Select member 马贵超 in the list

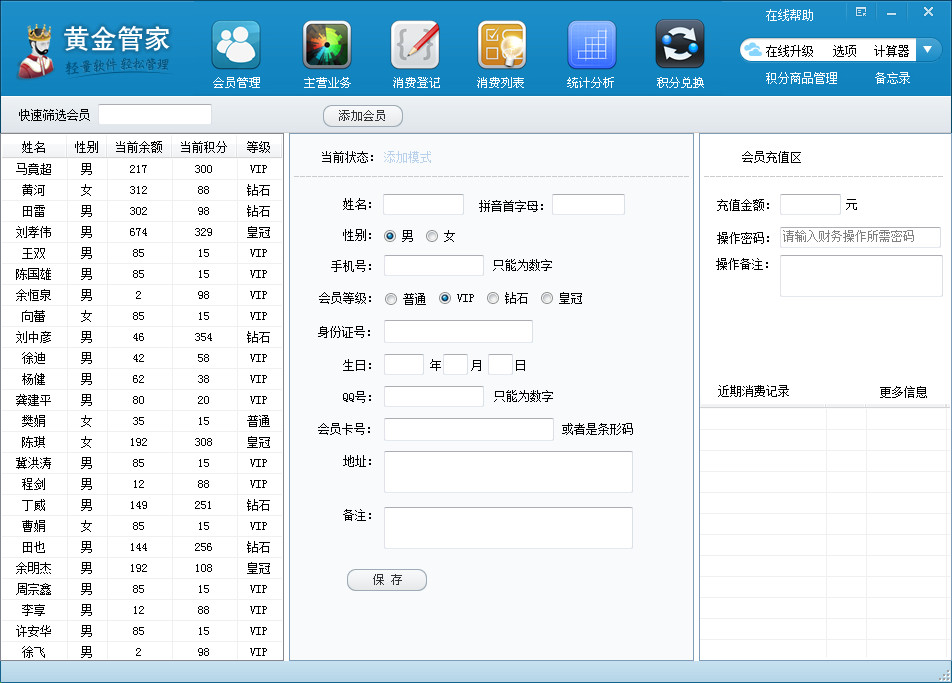coord(142,169)
